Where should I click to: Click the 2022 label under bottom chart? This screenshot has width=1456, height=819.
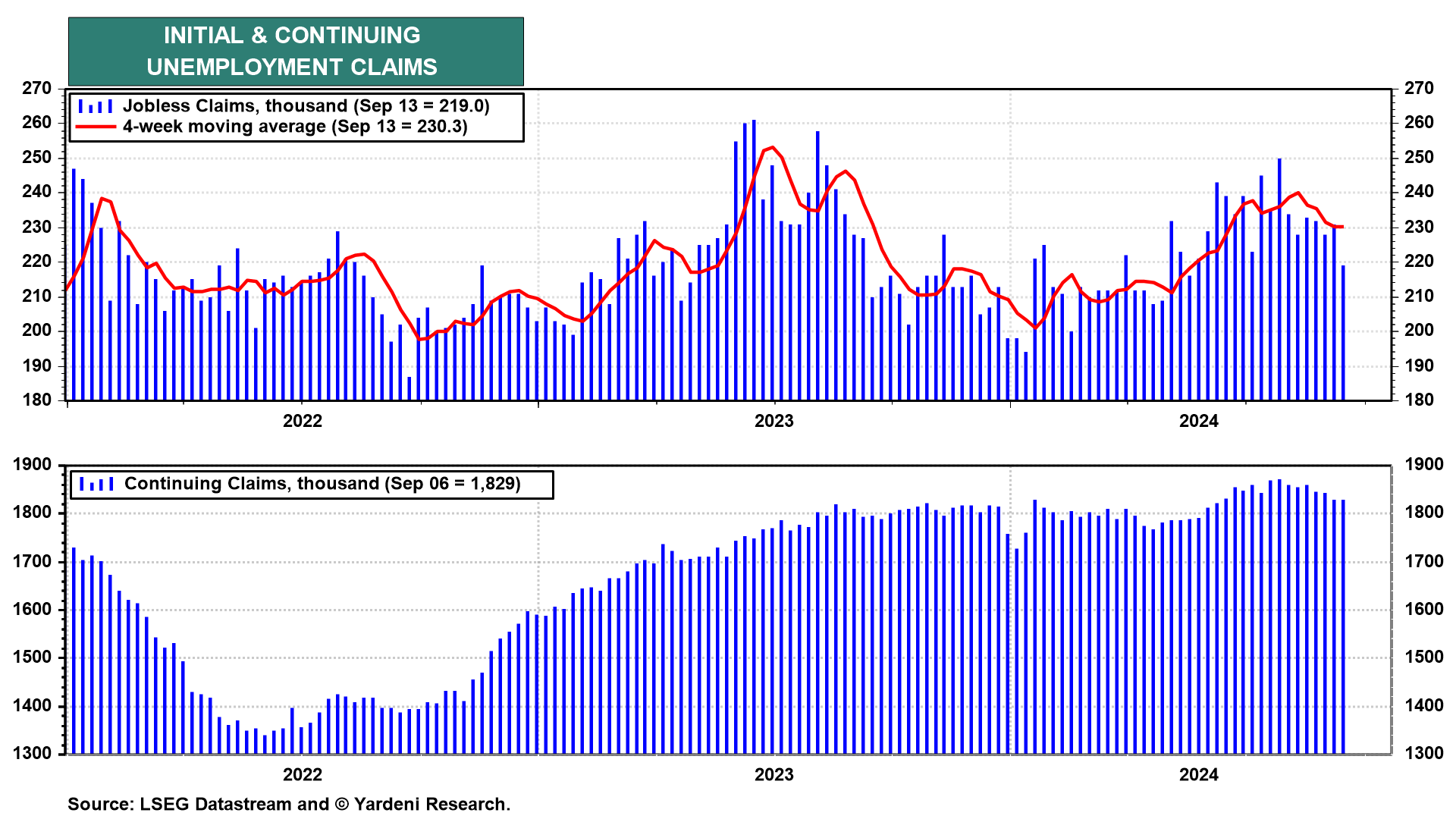point(302,774)
